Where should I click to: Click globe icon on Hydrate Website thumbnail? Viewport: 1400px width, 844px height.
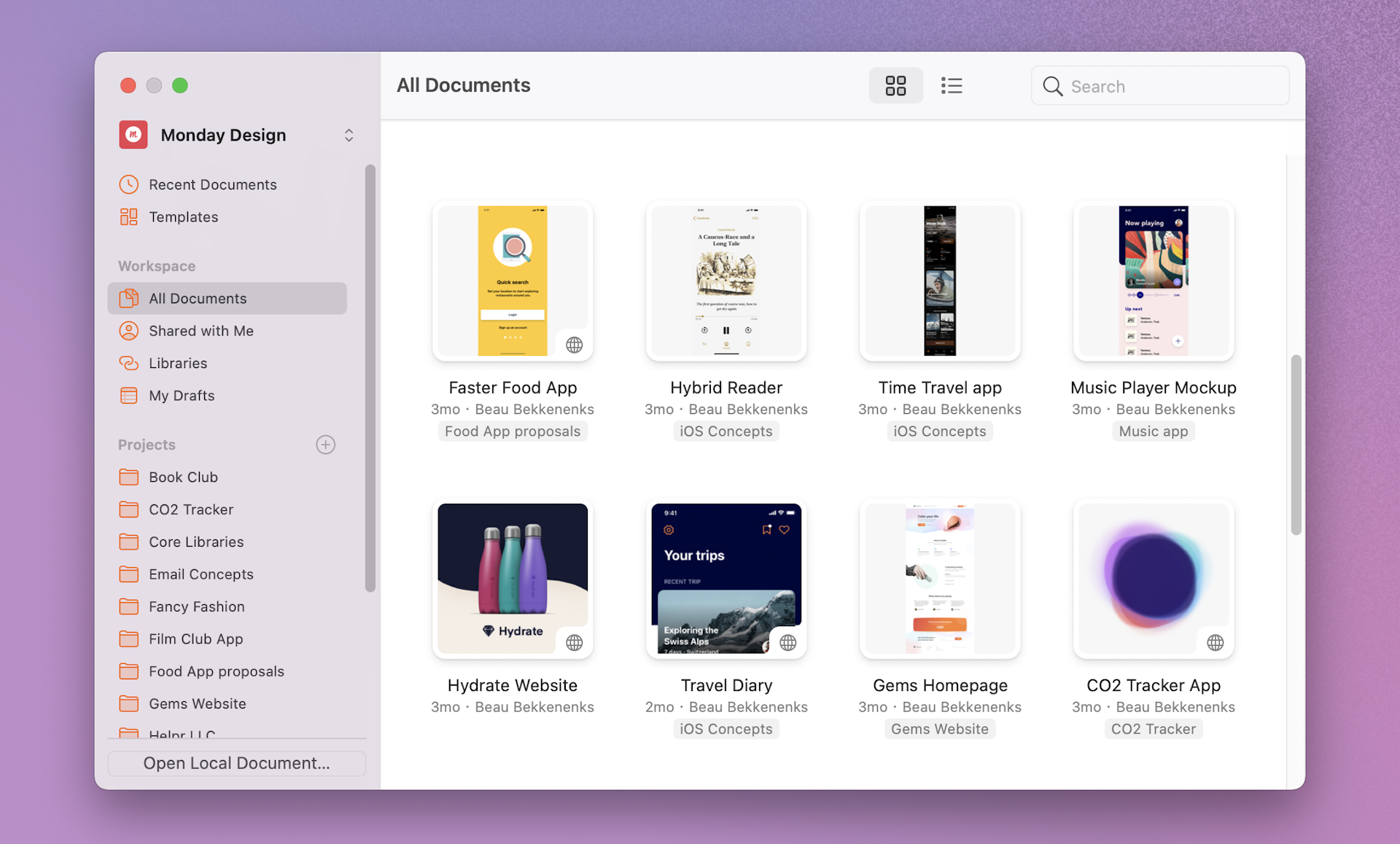(575, 642)
